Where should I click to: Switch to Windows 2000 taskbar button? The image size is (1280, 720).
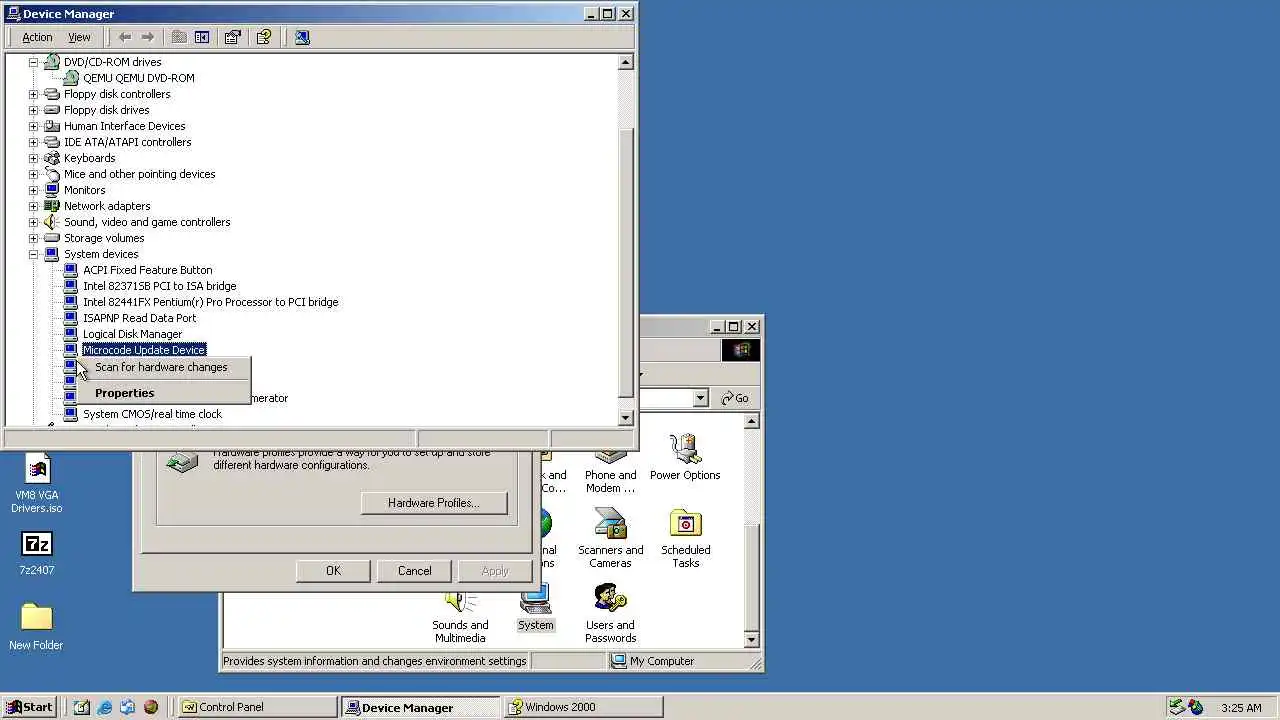[x=583, y=707]
